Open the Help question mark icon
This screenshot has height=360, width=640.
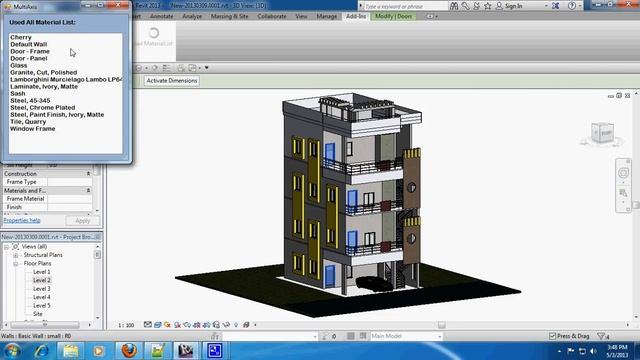572,6
